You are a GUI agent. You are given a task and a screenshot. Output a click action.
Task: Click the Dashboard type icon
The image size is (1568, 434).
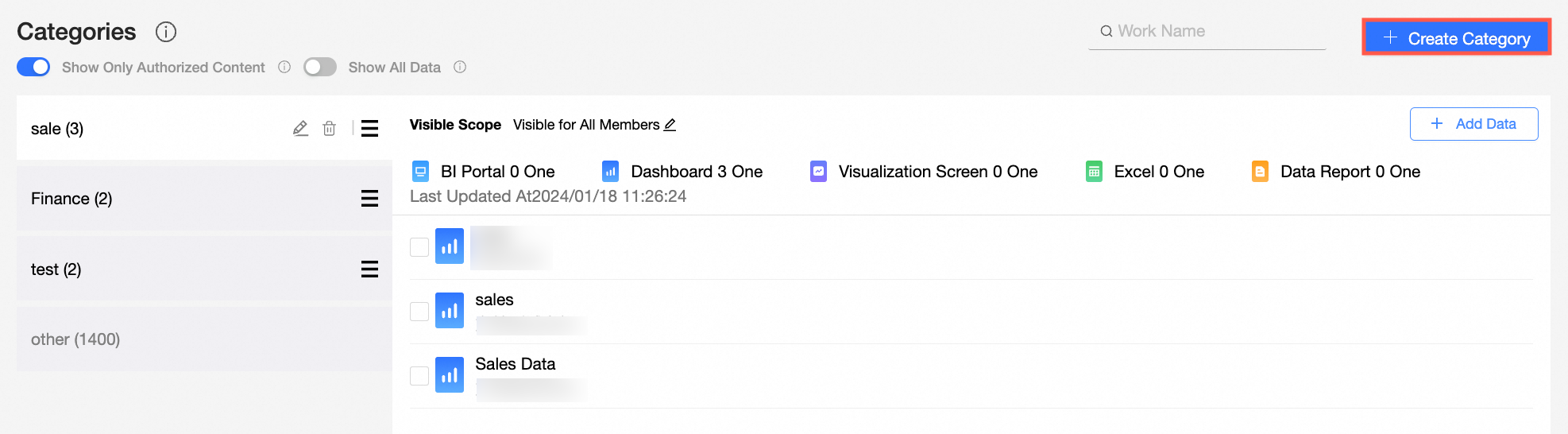(x=610, y=171)
